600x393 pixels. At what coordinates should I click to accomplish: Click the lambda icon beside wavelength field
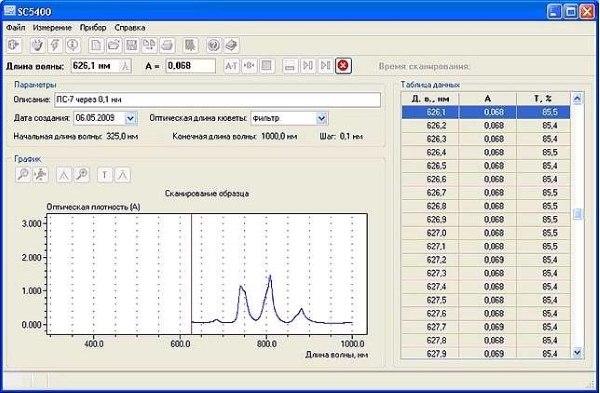pos(125,66)
